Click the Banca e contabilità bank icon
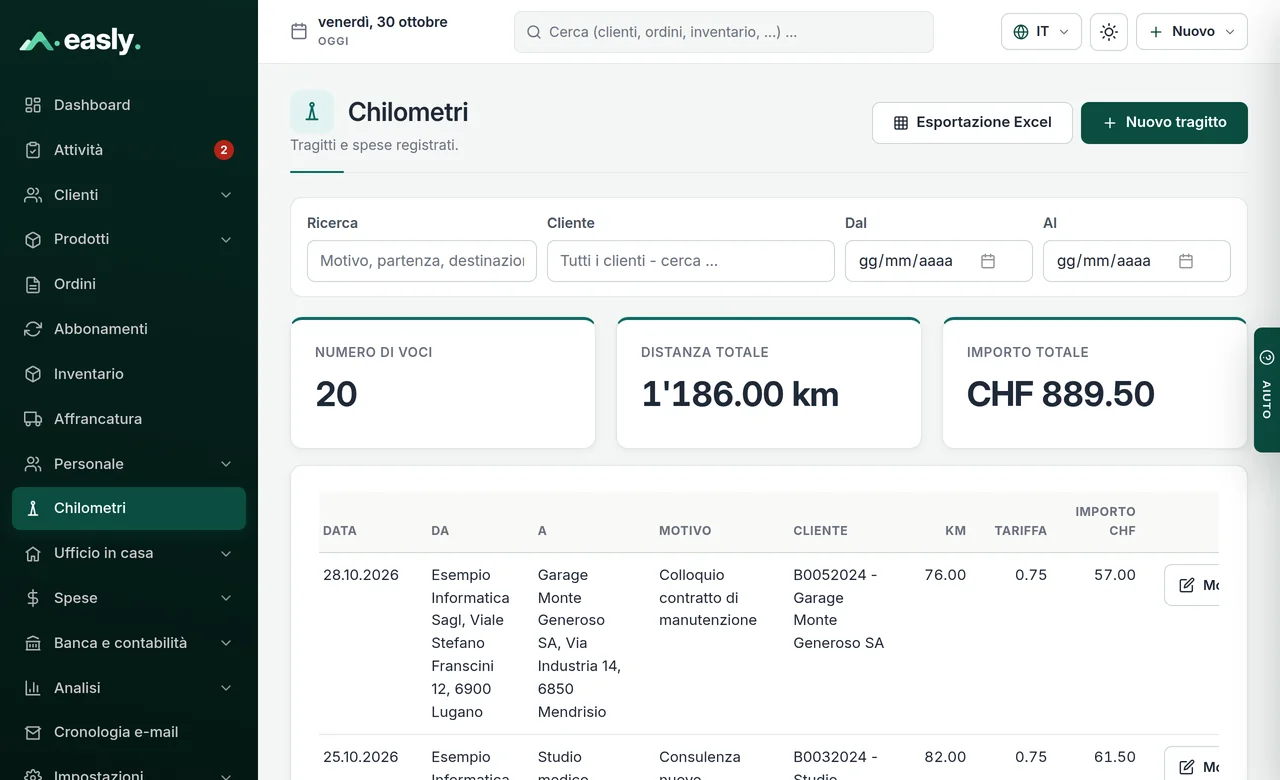Viewport: 1280px width, 780px height. [33, 643]
